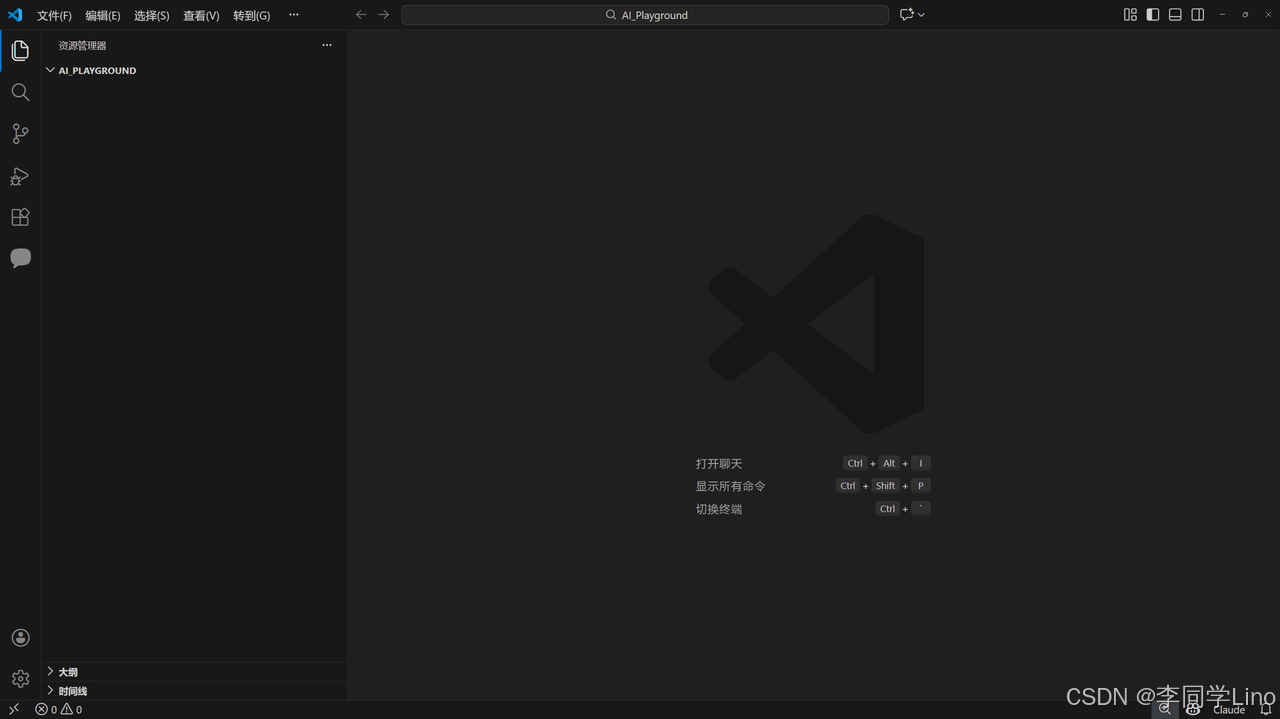The width and height of the screenshot is (1280, 719).
Task: Open notifications bell in status bar
Action: [x=1266, y=710]
